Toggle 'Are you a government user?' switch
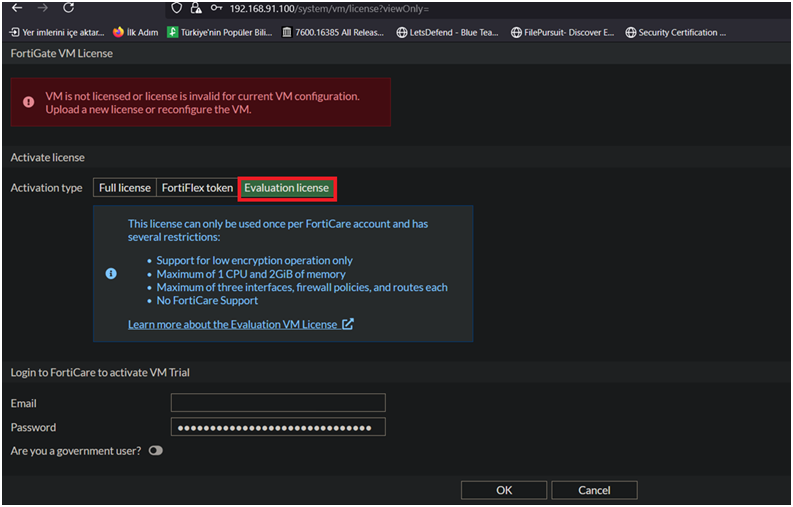 (x=155, y=450)
